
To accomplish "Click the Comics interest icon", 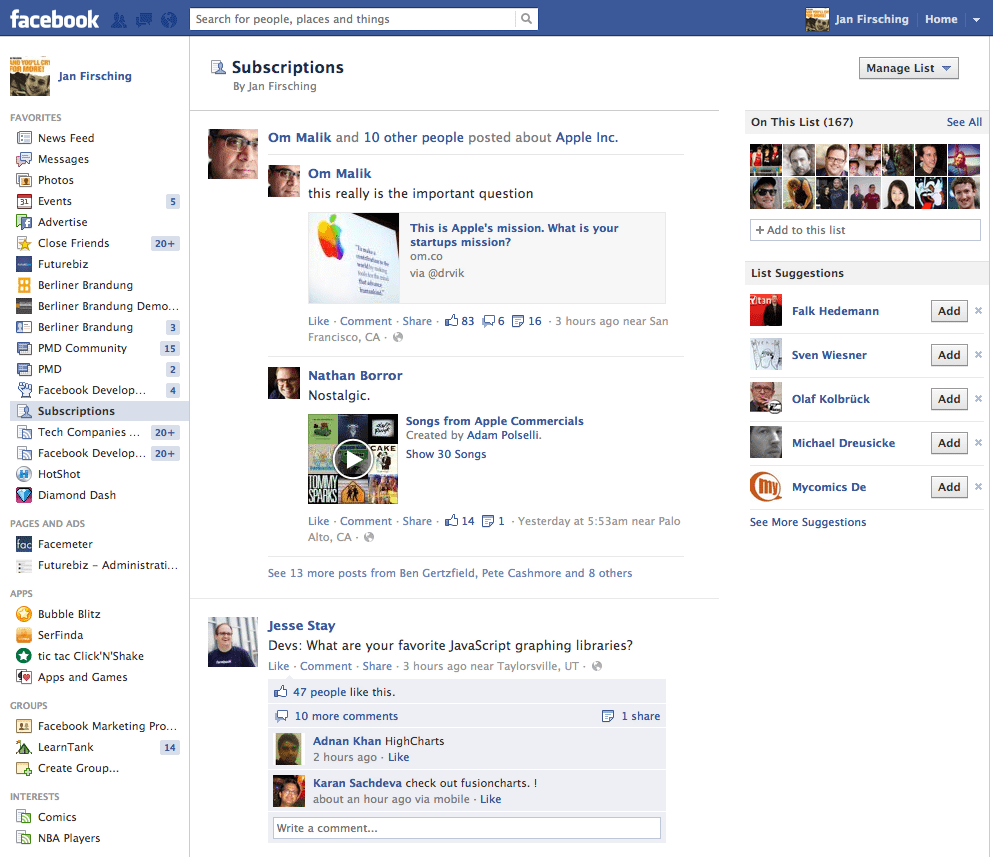I will click(24, 817).
